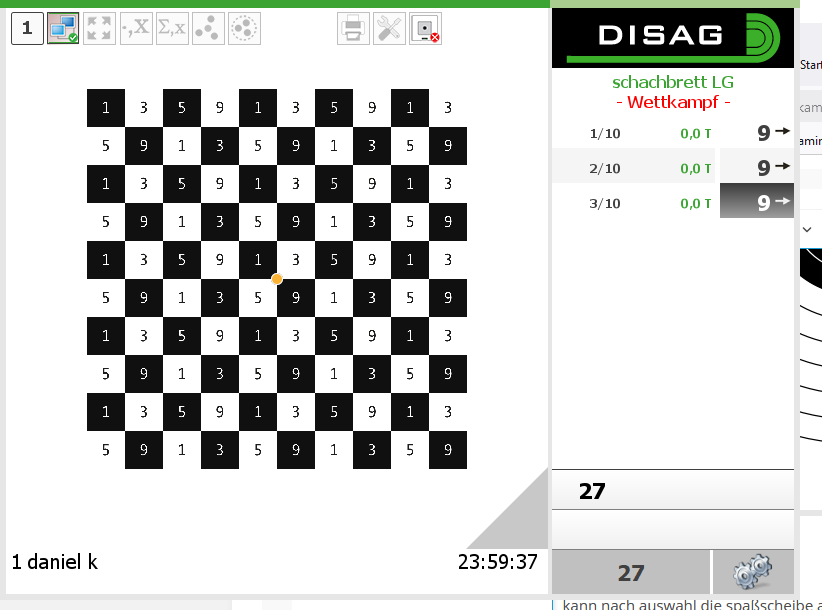Screen dimensions: 822x610
Task: Click the Wettkampf mode label
Action: tap(672, 102)
